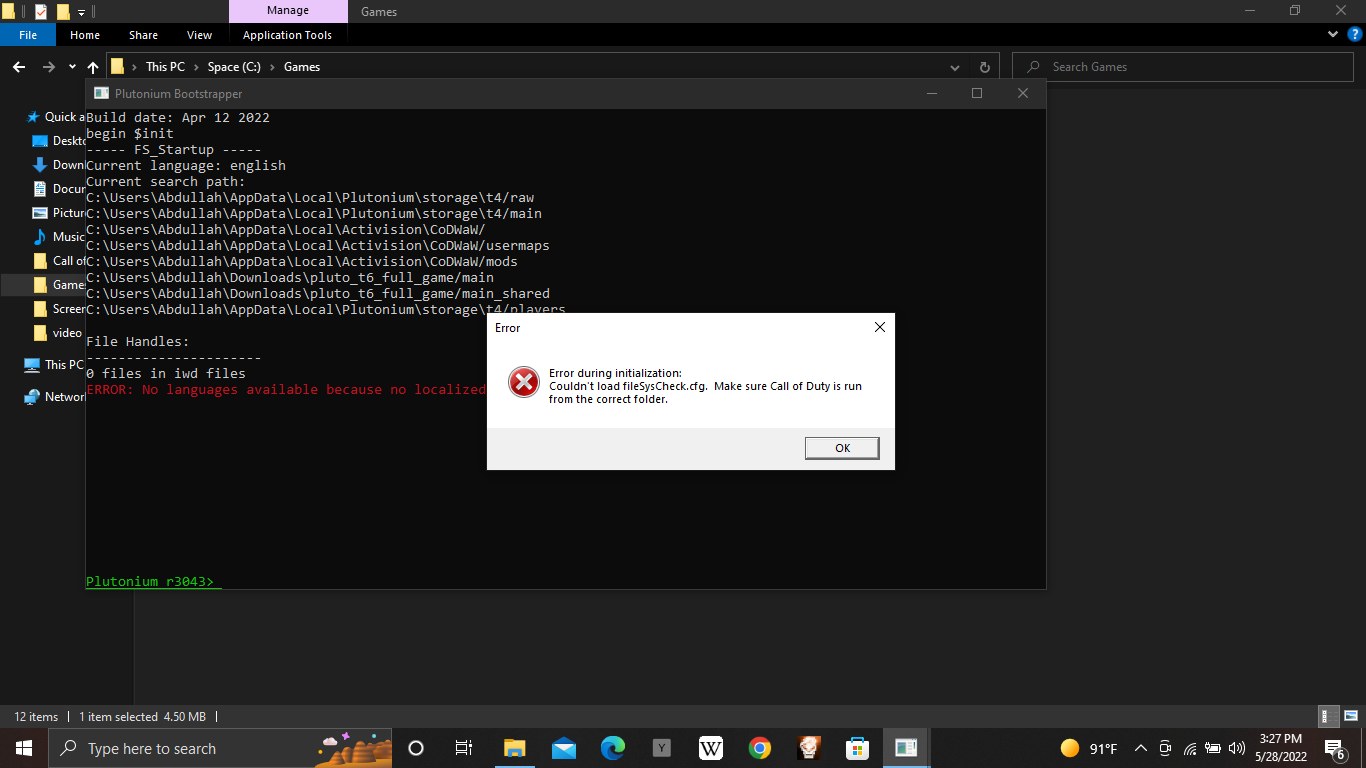Click the New Folder quick access icon
Screen dimensions: 1366x768
pyautogui.click(x=63, y=12)
